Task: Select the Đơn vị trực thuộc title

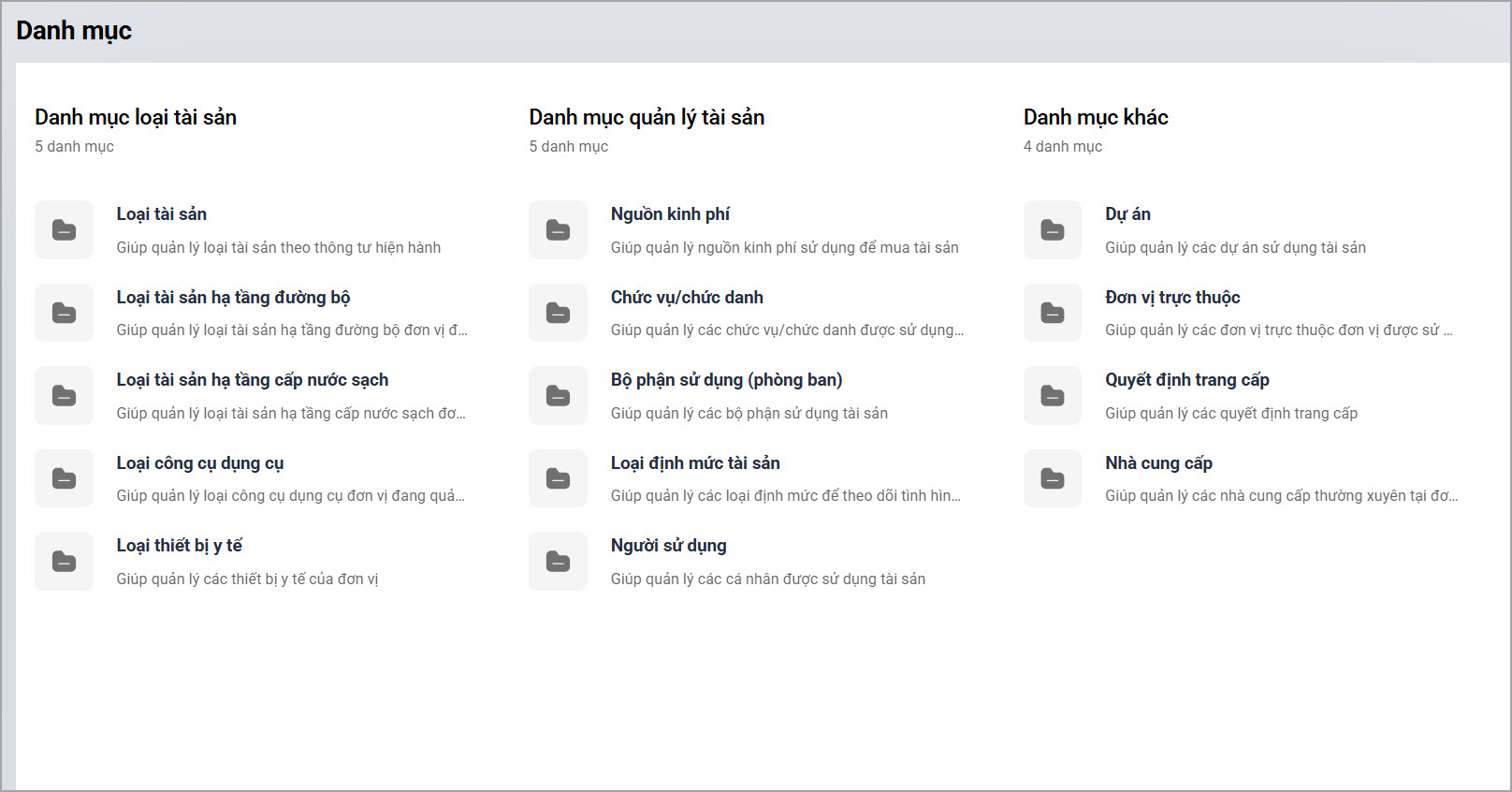Action: pos(1171,298)
